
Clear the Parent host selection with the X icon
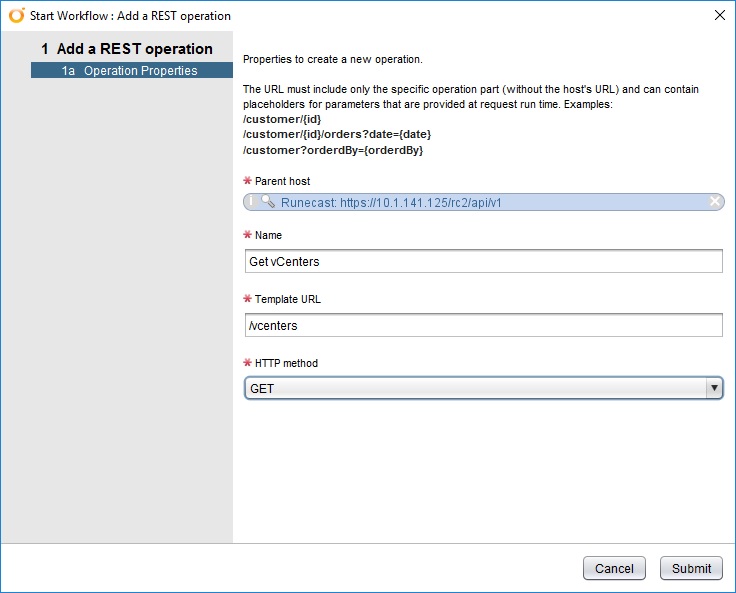pos(714,201)
